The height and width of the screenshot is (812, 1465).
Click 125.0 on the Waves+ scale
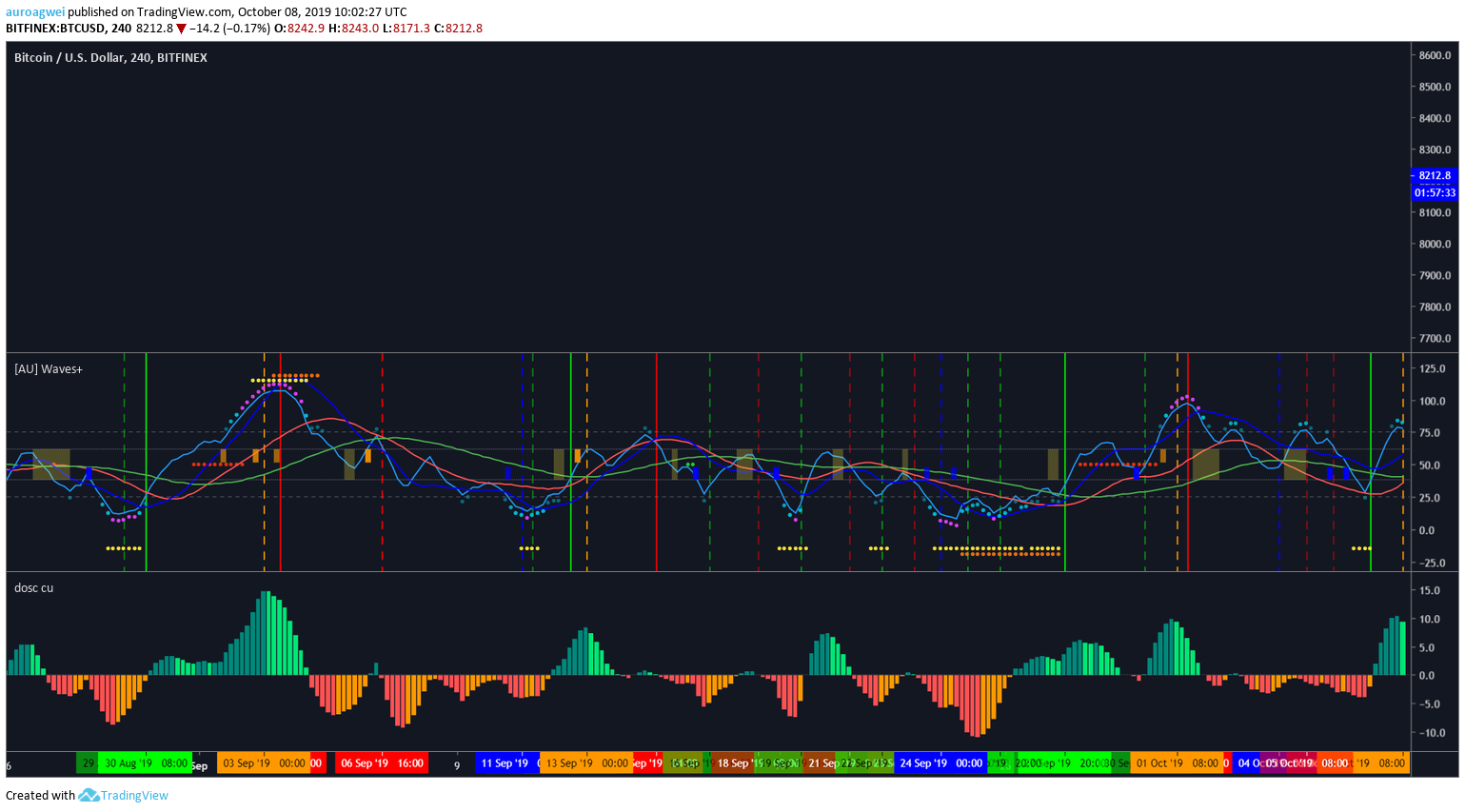click(1433, 369)
